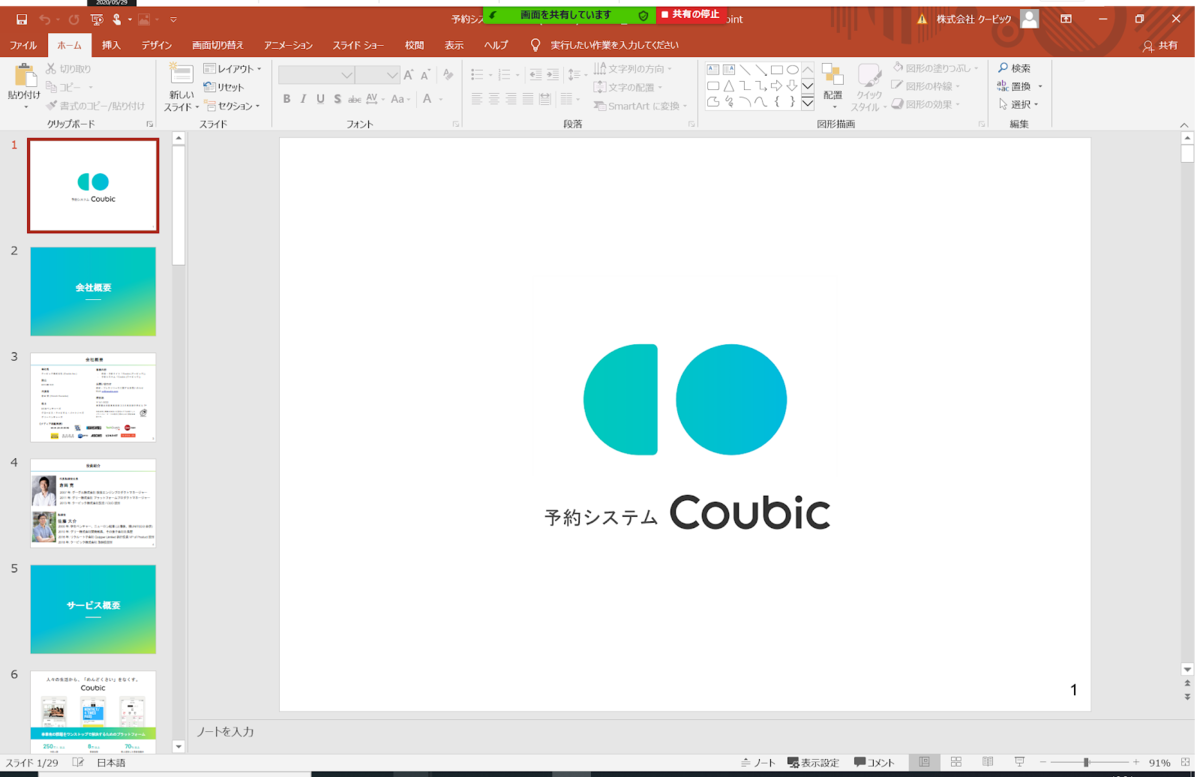Toggle the comments pane (コメント)
Image resolution: width=1200 pixels, height=777 pixels.
tap(874, 762)
